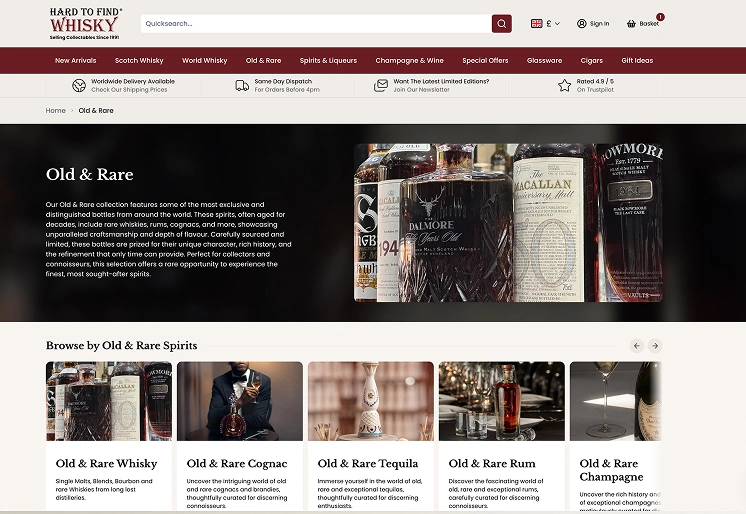Image resolution: width=746 pixels, height=514 pixels.
Task: Open the Scotch Whisky menu
Action: click(139, 60)
